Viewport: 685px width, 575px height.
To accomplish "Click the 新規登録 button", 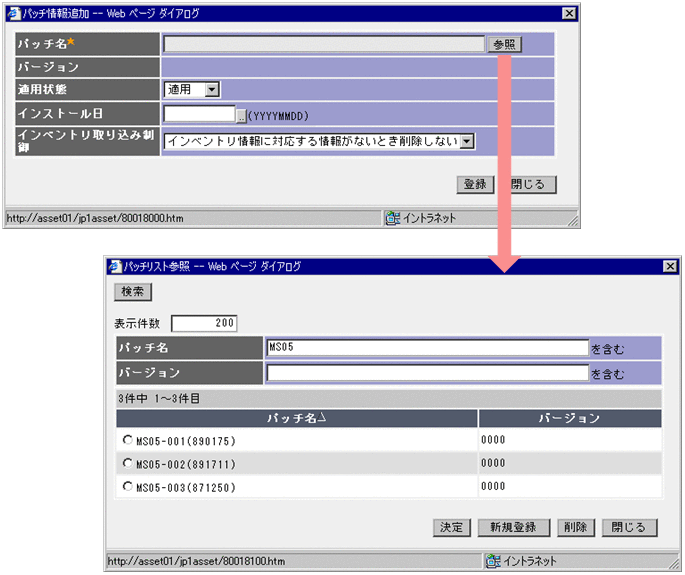I will (x=514, y=527).
